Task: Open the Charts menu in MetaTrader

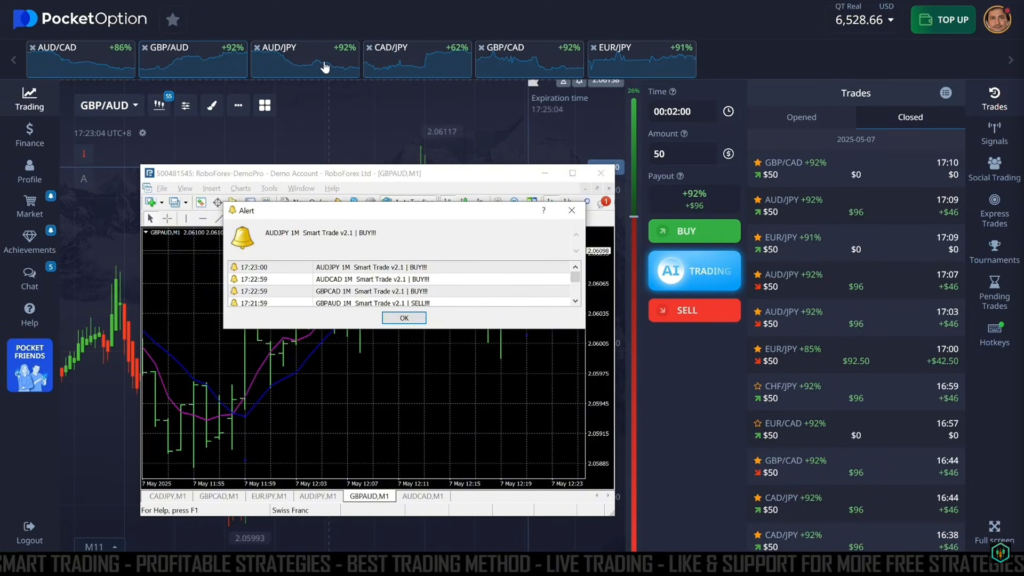Action: pyautogui.click(x=240, y=187)
